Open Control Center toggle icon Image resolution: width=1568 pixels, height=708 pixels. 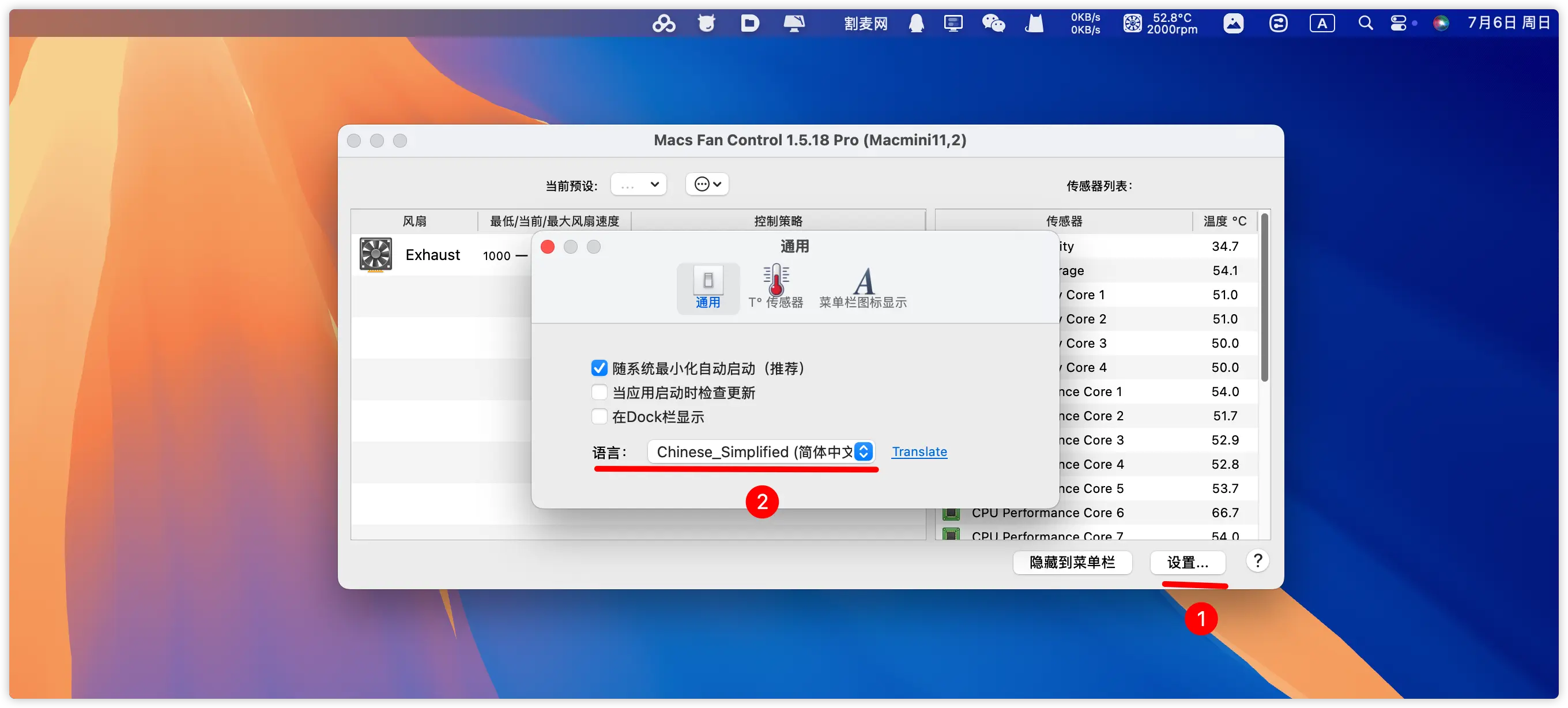1399,24
